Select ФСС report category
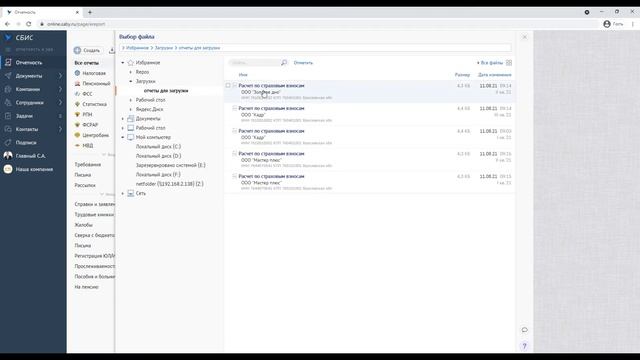The height and width of the screenshot is (360, 640). pyautogui.click(x=87, y=94)
